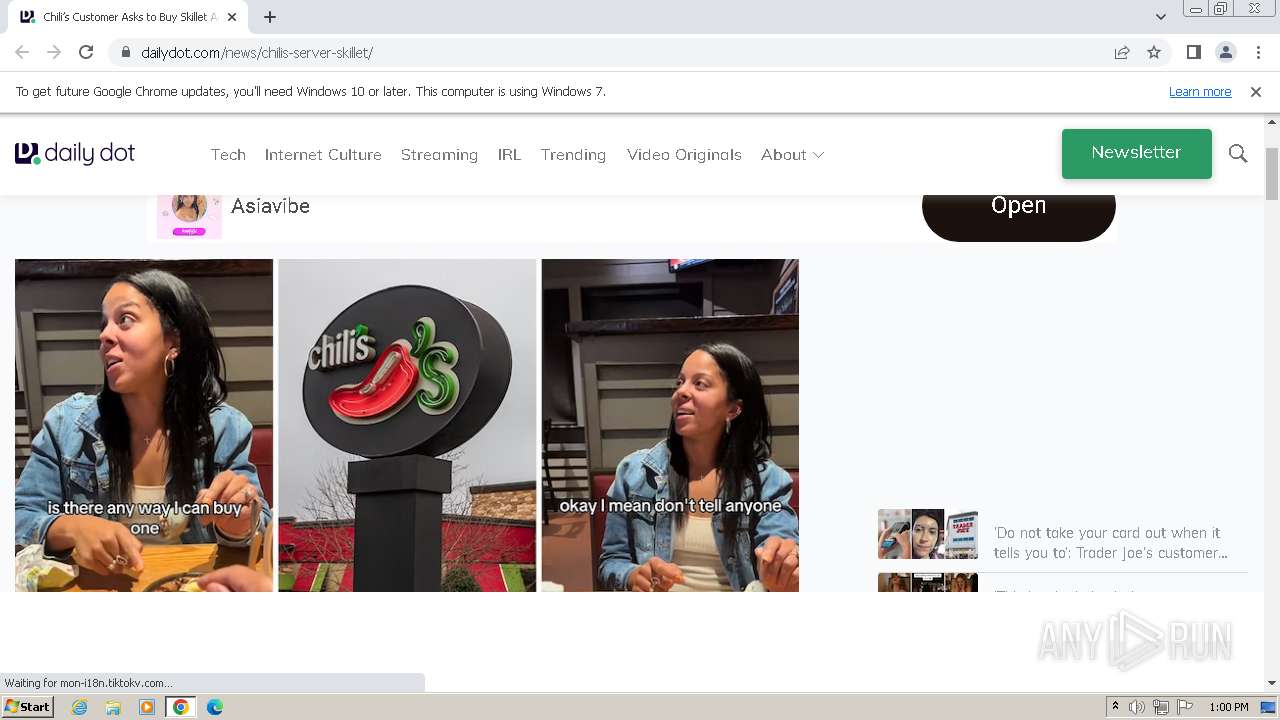
Task: Dismiss the Chrome update notice bar
Action: pyautogui.click(x=1256, y=91)
